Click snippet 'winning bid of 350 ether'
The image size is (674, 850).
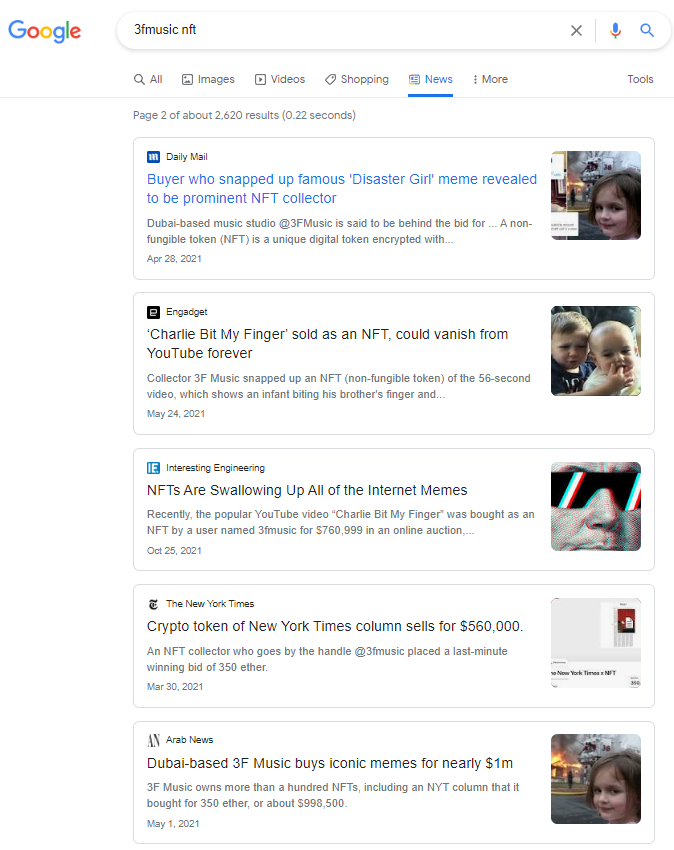click(327, 659)
